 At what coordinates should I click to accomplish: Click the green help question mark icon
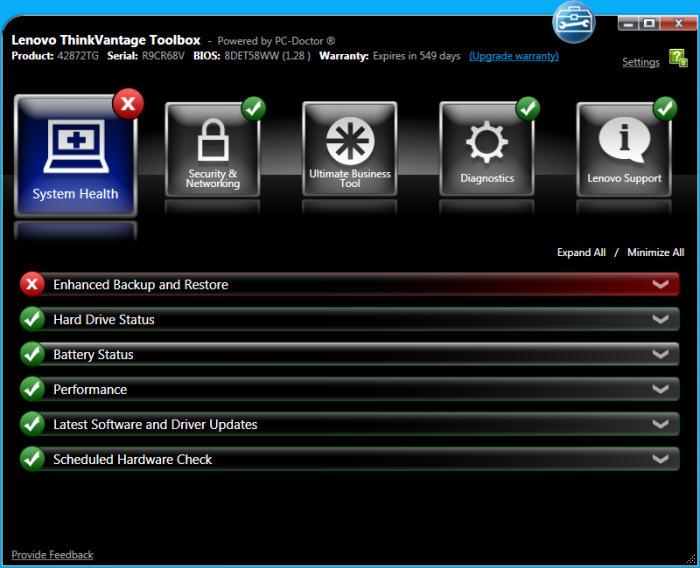pos(678,59)
